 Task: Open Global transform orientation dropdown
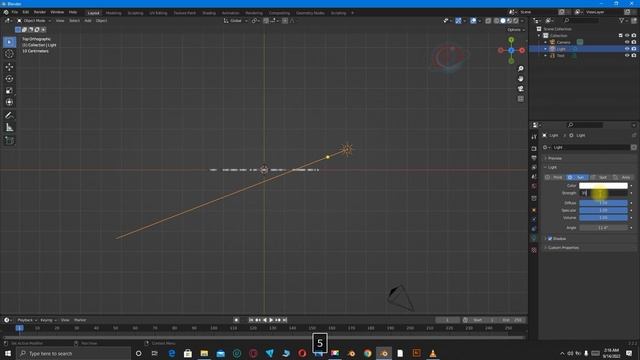click(236, 20)
